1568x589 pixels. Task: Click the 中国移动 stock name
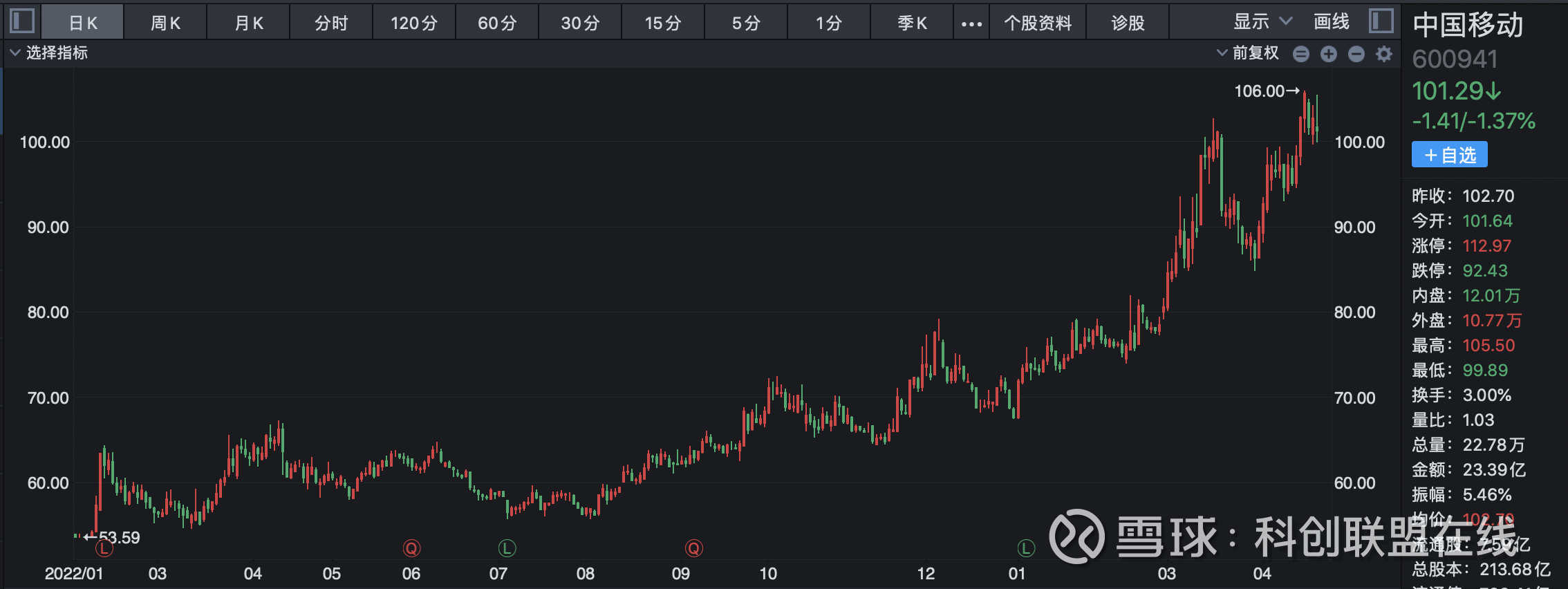pos(1468,25)
